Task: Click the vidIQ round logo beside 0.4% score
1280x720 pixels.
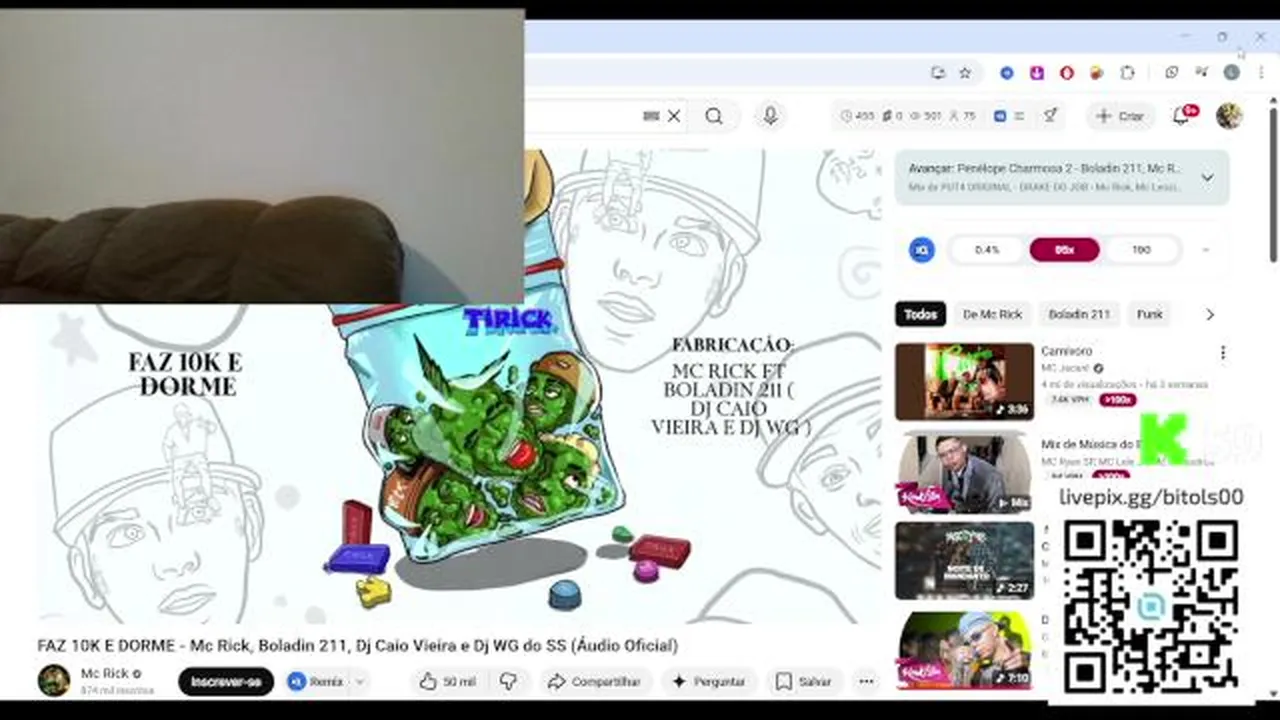Action: pos(921,250)
